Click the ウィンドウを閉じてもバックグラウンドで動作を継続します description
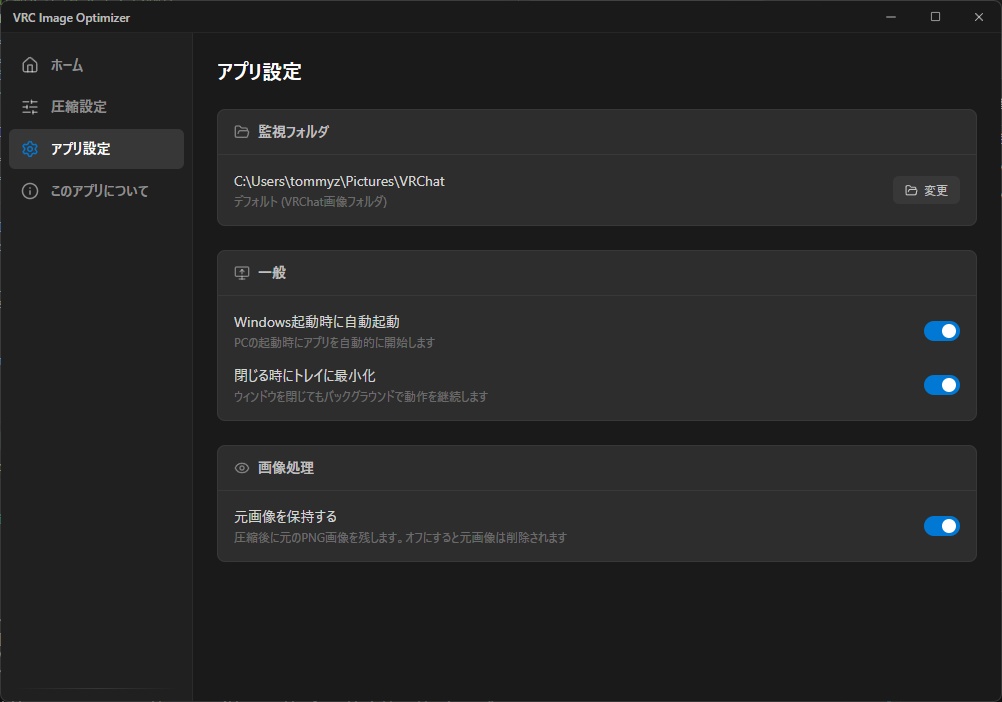 tap(361, 397)
